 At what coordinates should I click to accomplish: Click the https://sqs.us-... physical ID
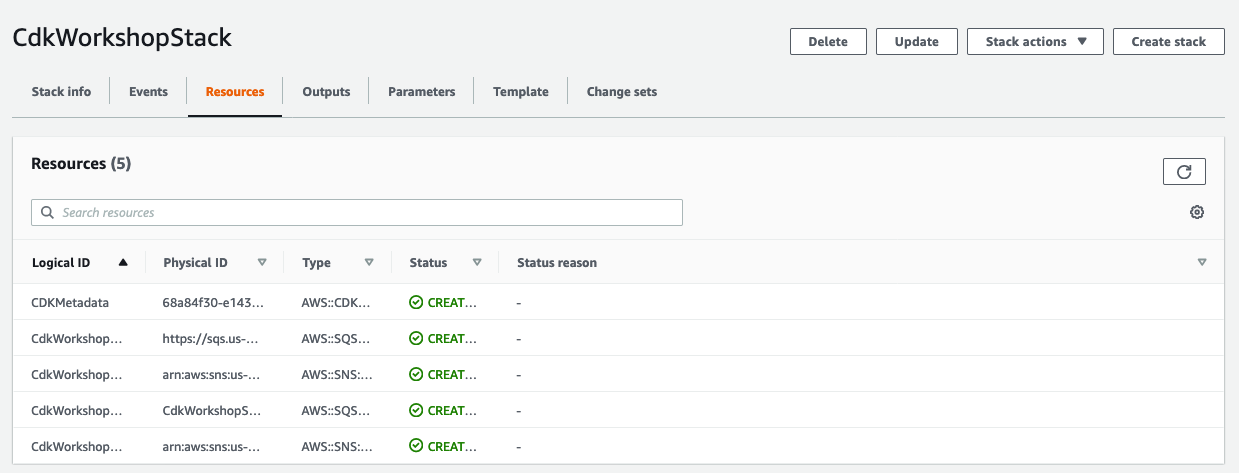tap(211, 338)
